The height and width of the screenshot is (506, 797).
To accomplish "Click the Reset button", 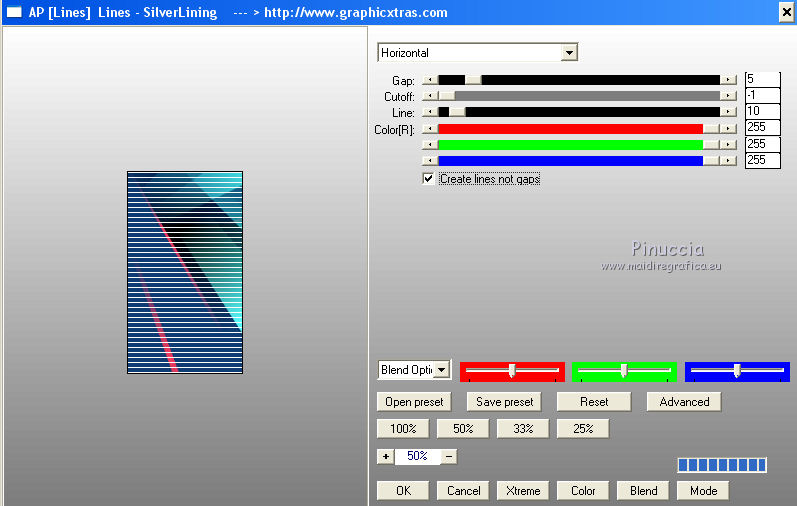I will 594,402.
